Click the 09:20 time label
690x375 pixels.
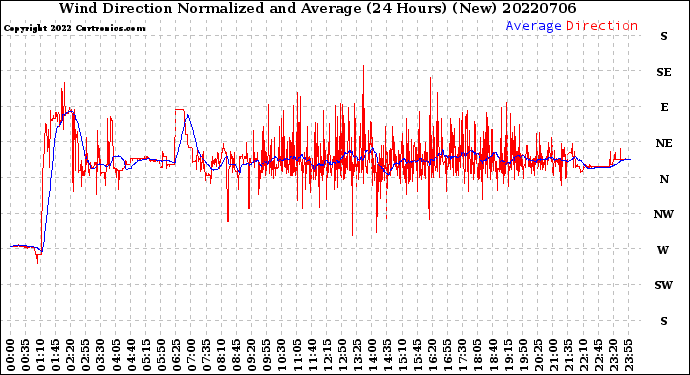[x=251, y=355]
